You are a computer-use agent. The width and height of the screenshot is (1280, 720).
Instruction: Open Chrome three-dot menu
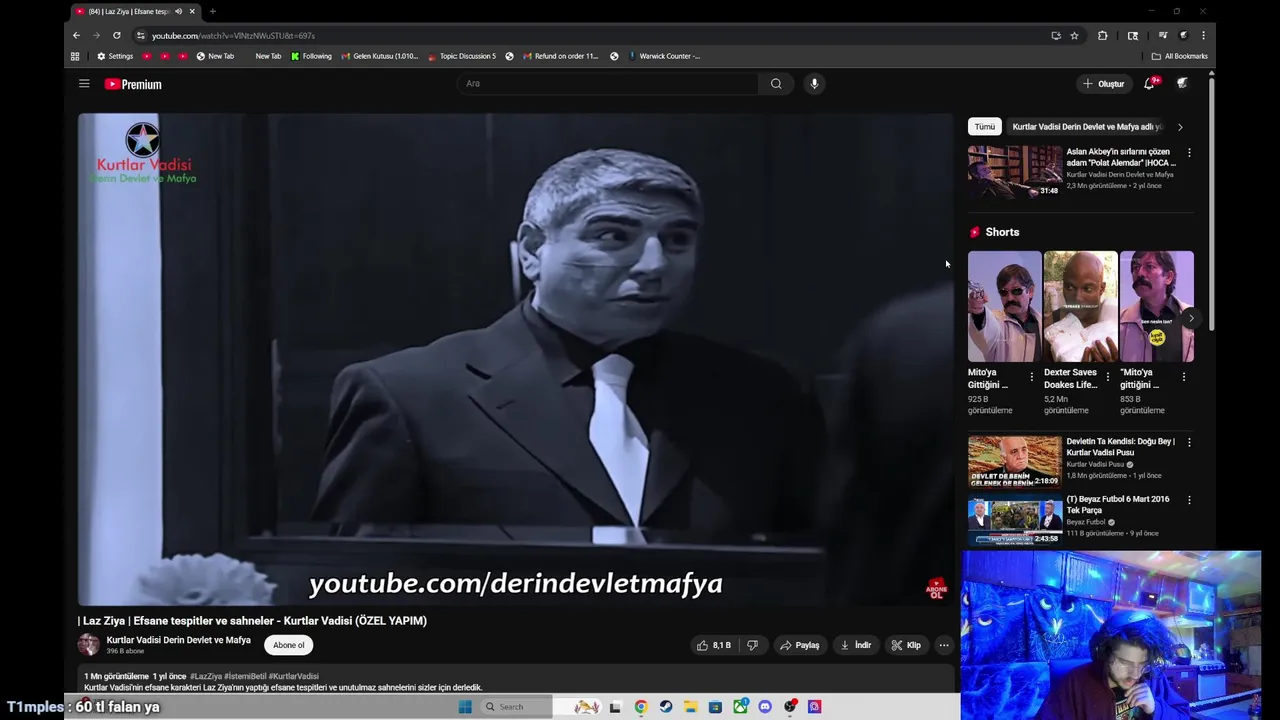(x=1203, y=35)
